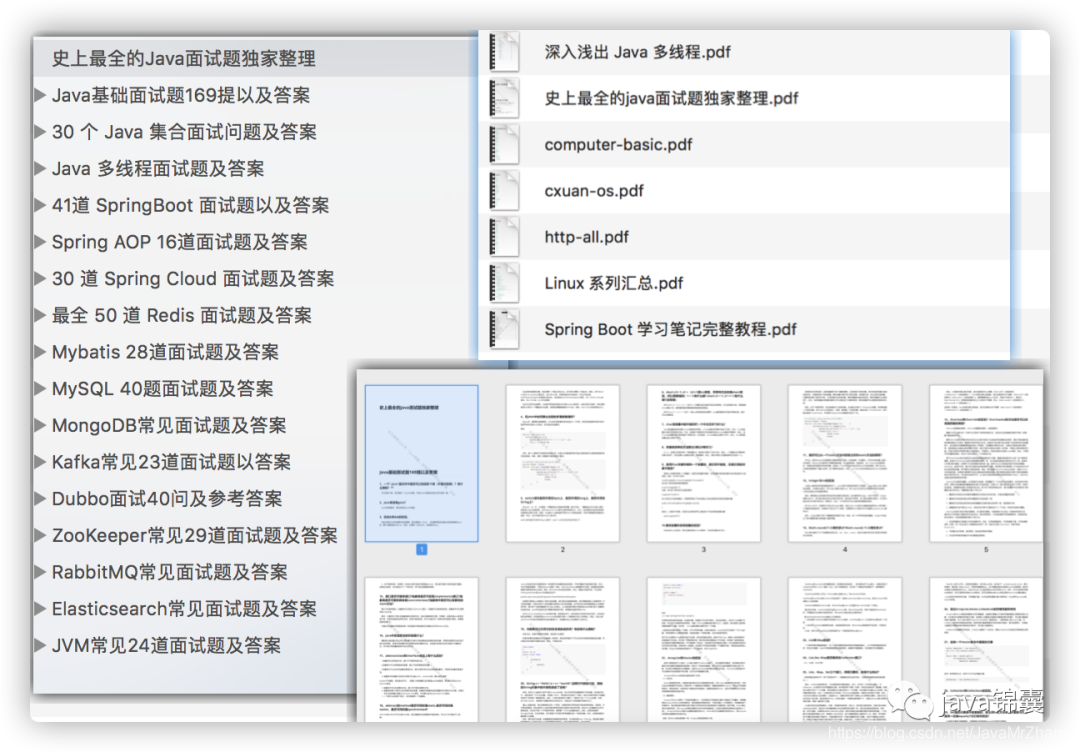Click the MongoDB常见面试题及答案 outline text

169,426
